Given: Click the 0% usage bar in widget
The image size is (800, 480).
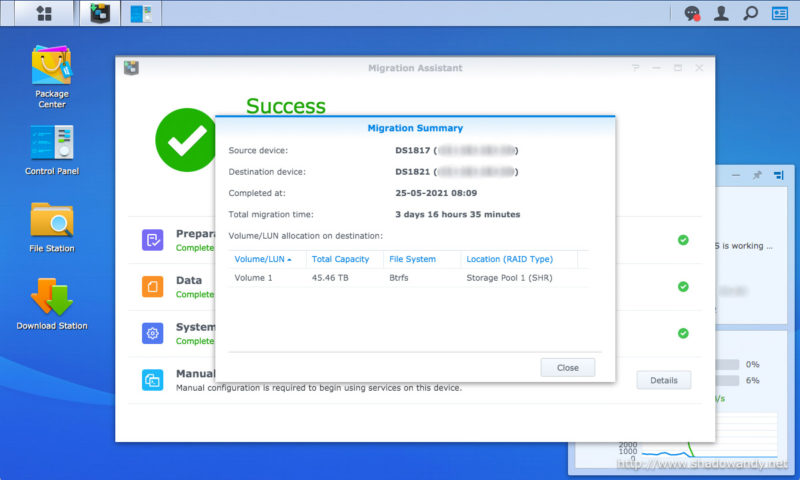Looking at the screenshot, I should 728,364.
